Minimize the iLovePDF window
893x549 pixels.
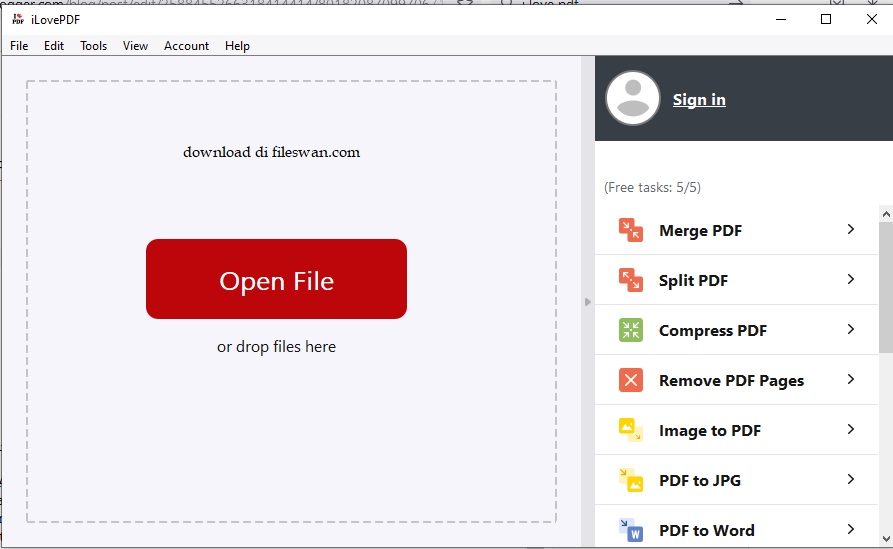[781, 19]
